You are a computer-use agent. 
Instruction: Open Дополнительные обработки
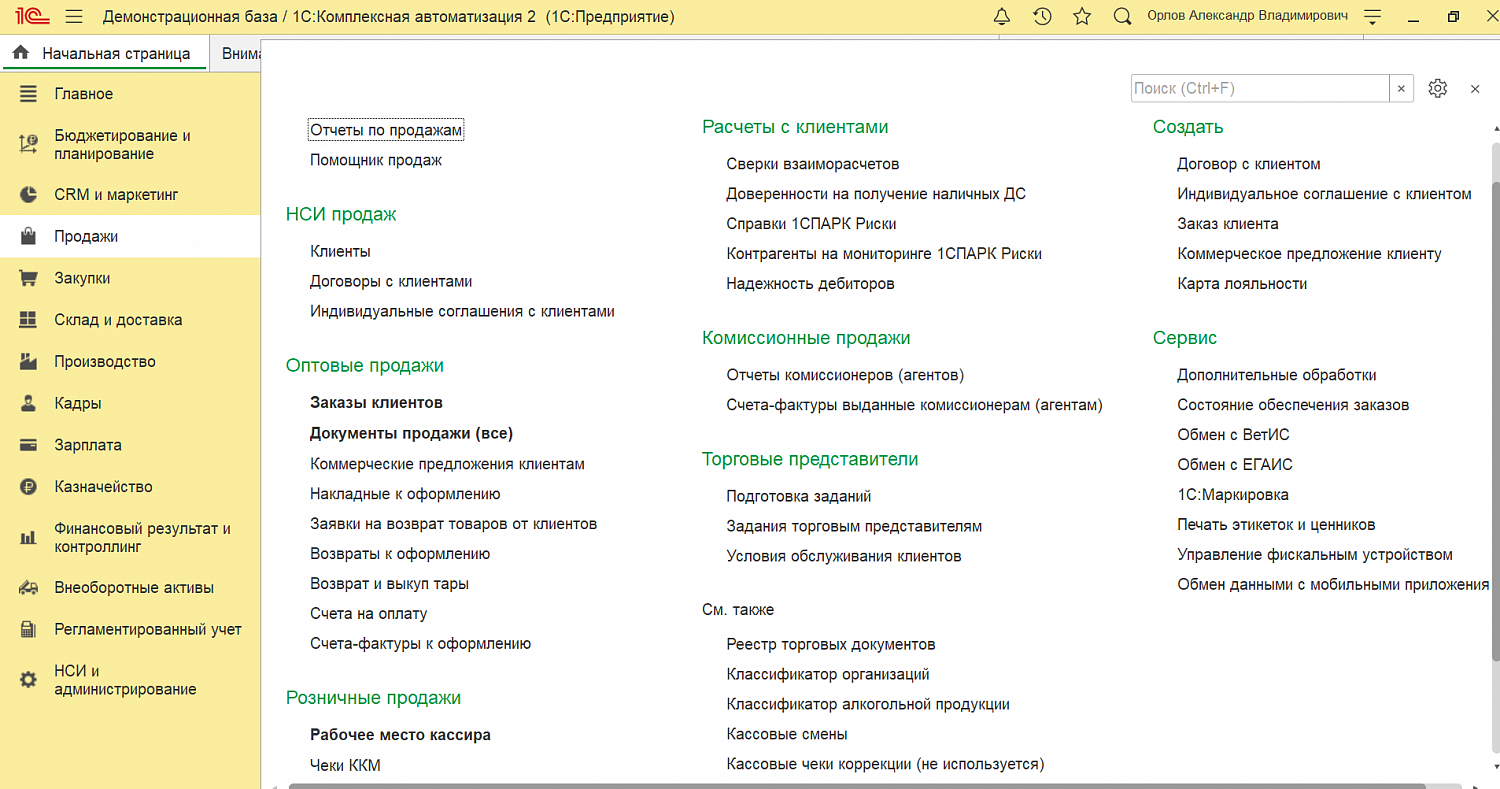[x=1277, y=375]
